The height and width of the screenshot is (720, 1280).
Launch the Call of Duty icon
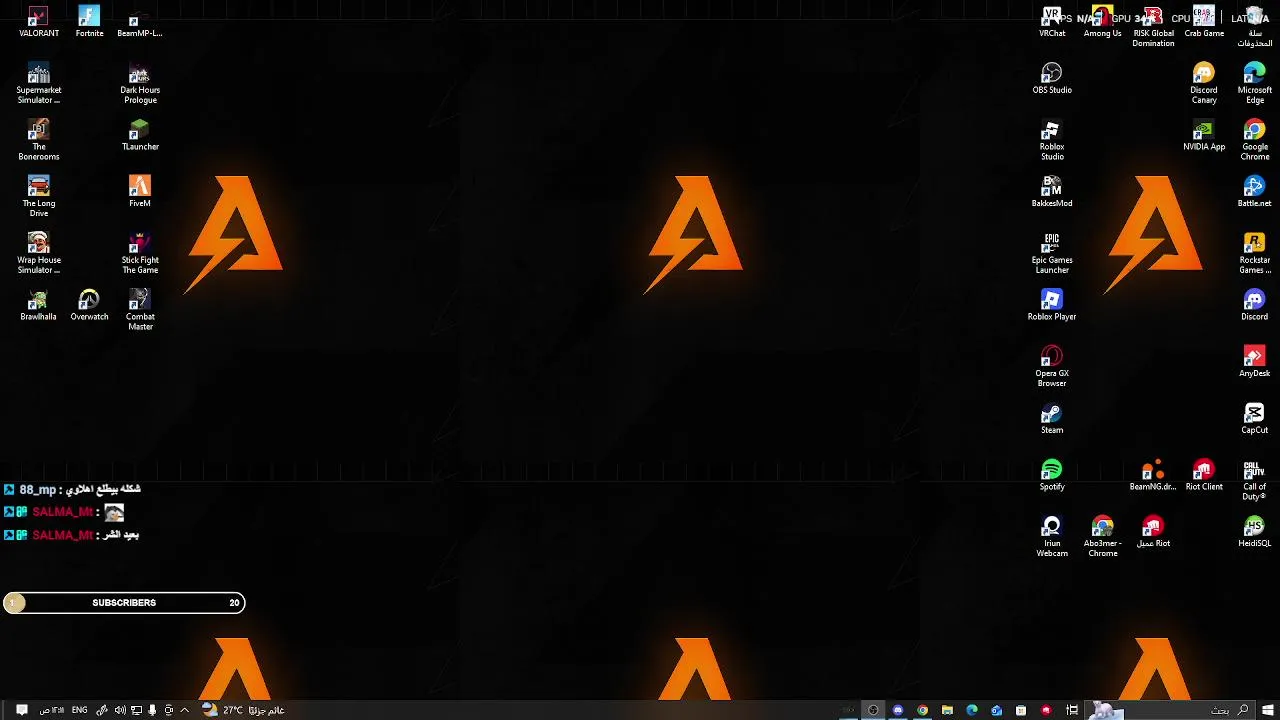[x=1255, y=481]
